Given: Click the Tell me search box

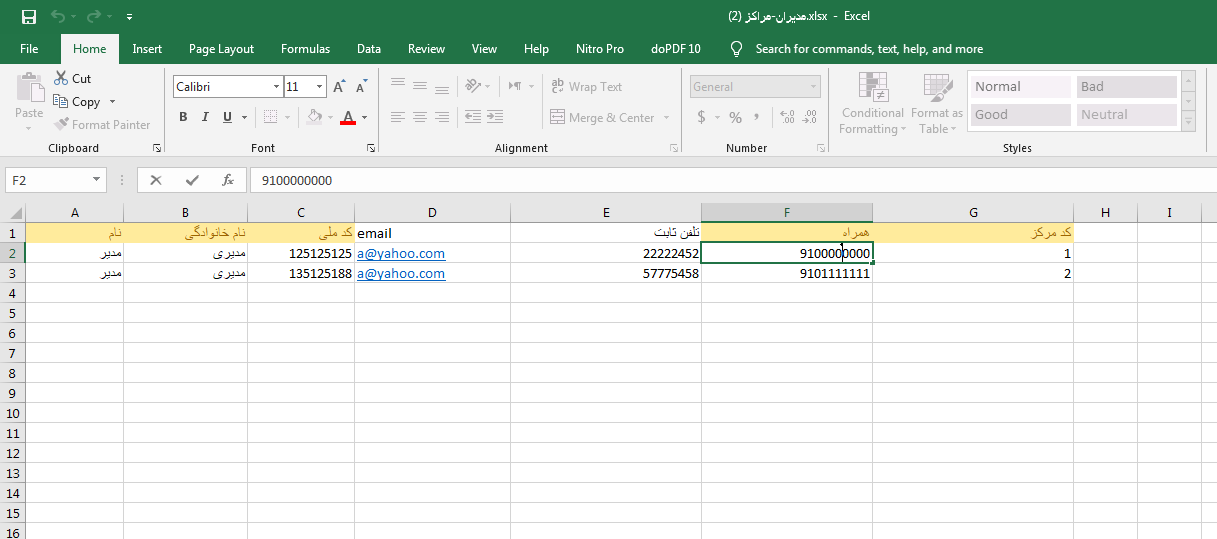Looking at the screenshot, I should (x=868, y=48).
